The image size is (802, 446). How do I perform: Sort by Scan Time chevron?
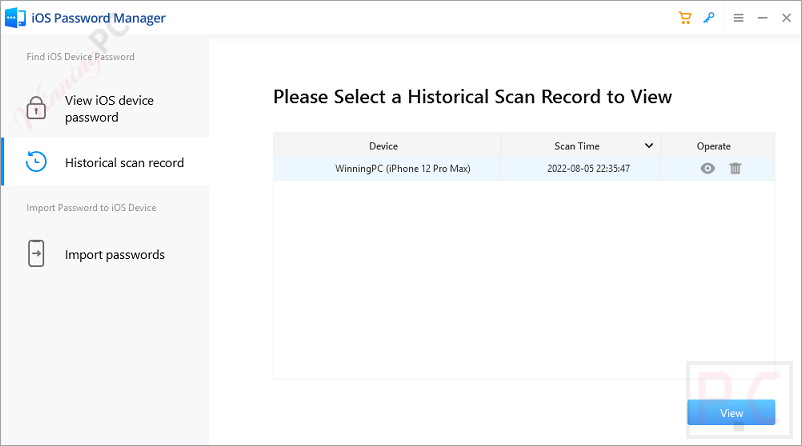(x=649, y=146)
